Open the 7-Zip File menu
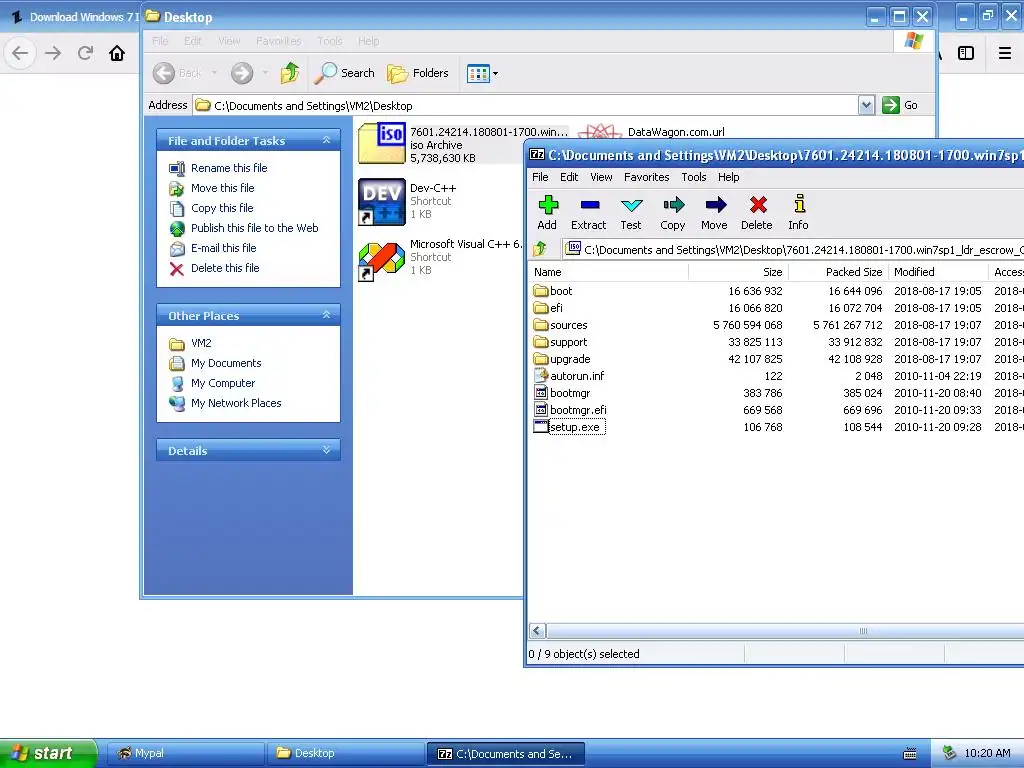 point(540,177)
